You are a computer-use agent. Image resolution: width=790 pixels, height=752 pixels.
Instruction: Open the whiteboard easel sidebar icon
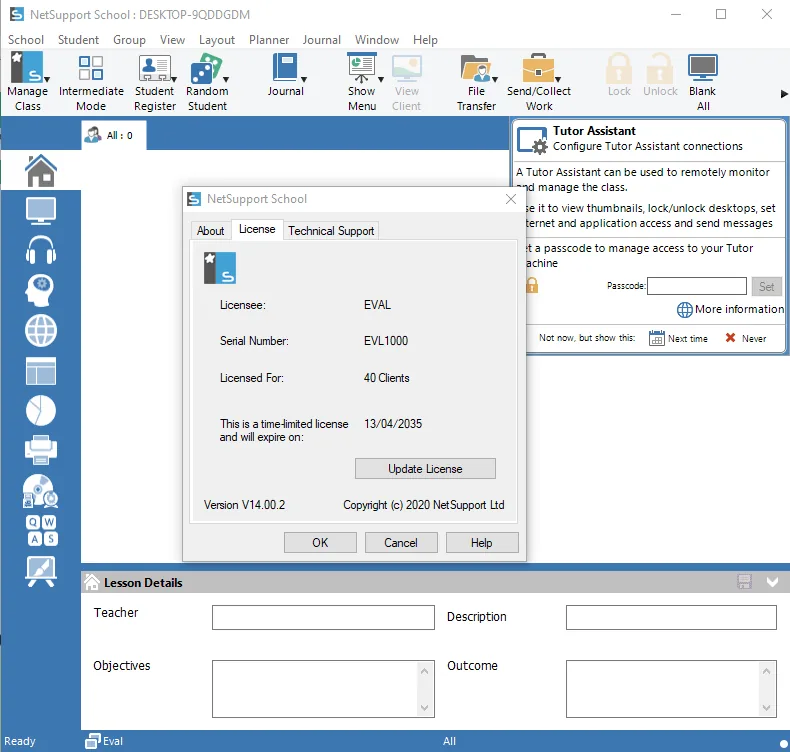click(41, 572)
